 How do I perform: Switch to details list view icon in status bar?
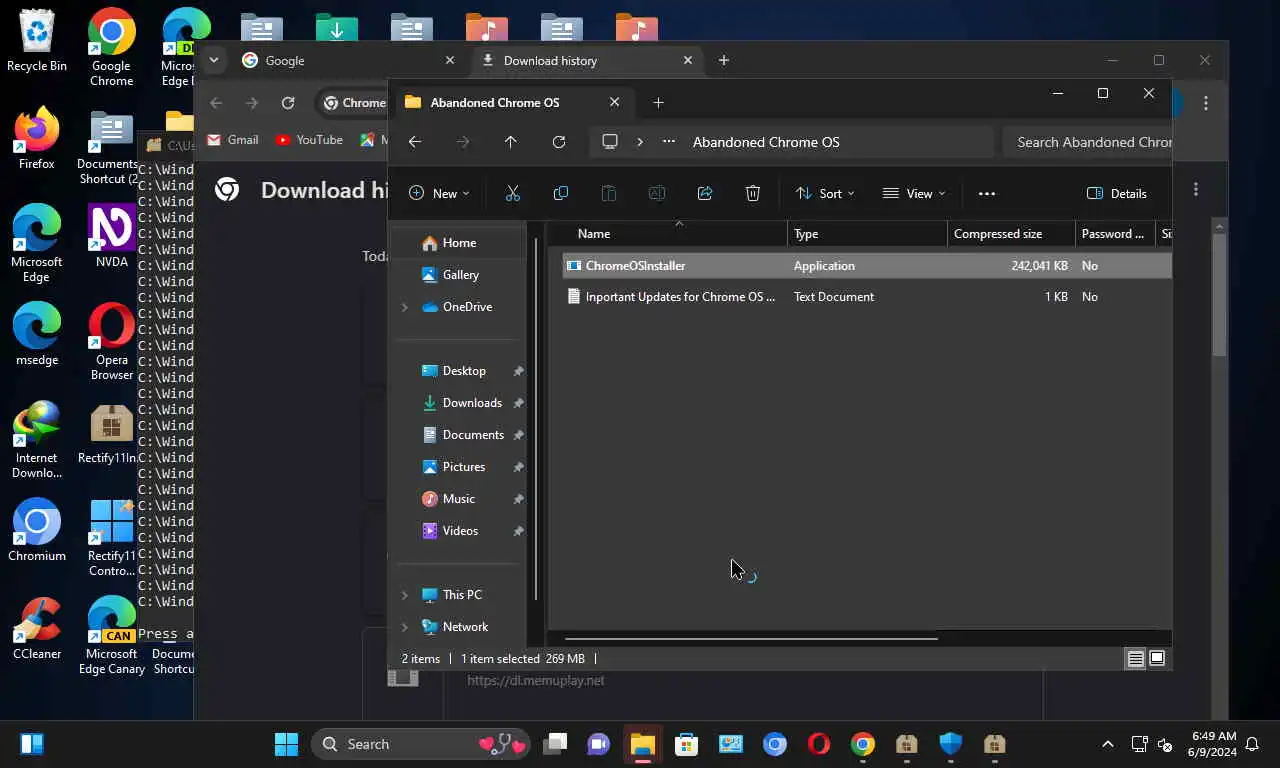pyautogui.click(x=1136, y=659)
